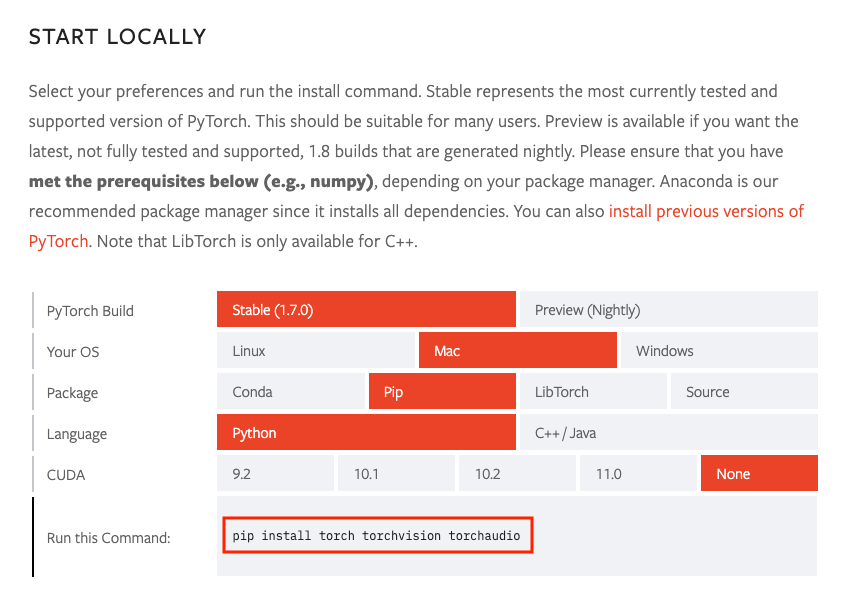Screen dimensions: 853x612
Task: Select Windows as your OS
Action: pos(719,351)
